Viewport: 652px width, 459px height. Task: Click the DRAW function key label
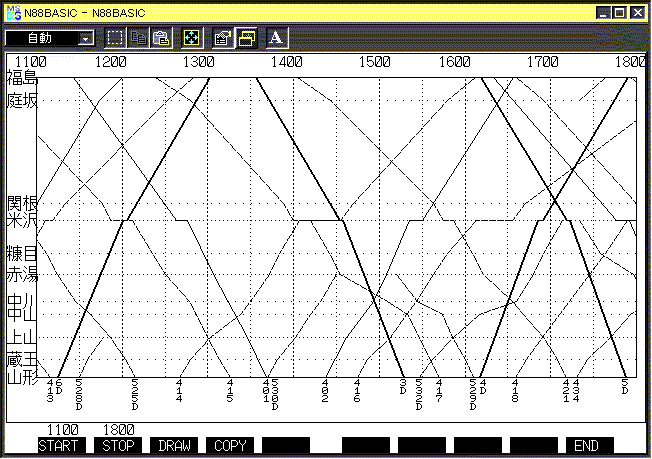(174, 445)
